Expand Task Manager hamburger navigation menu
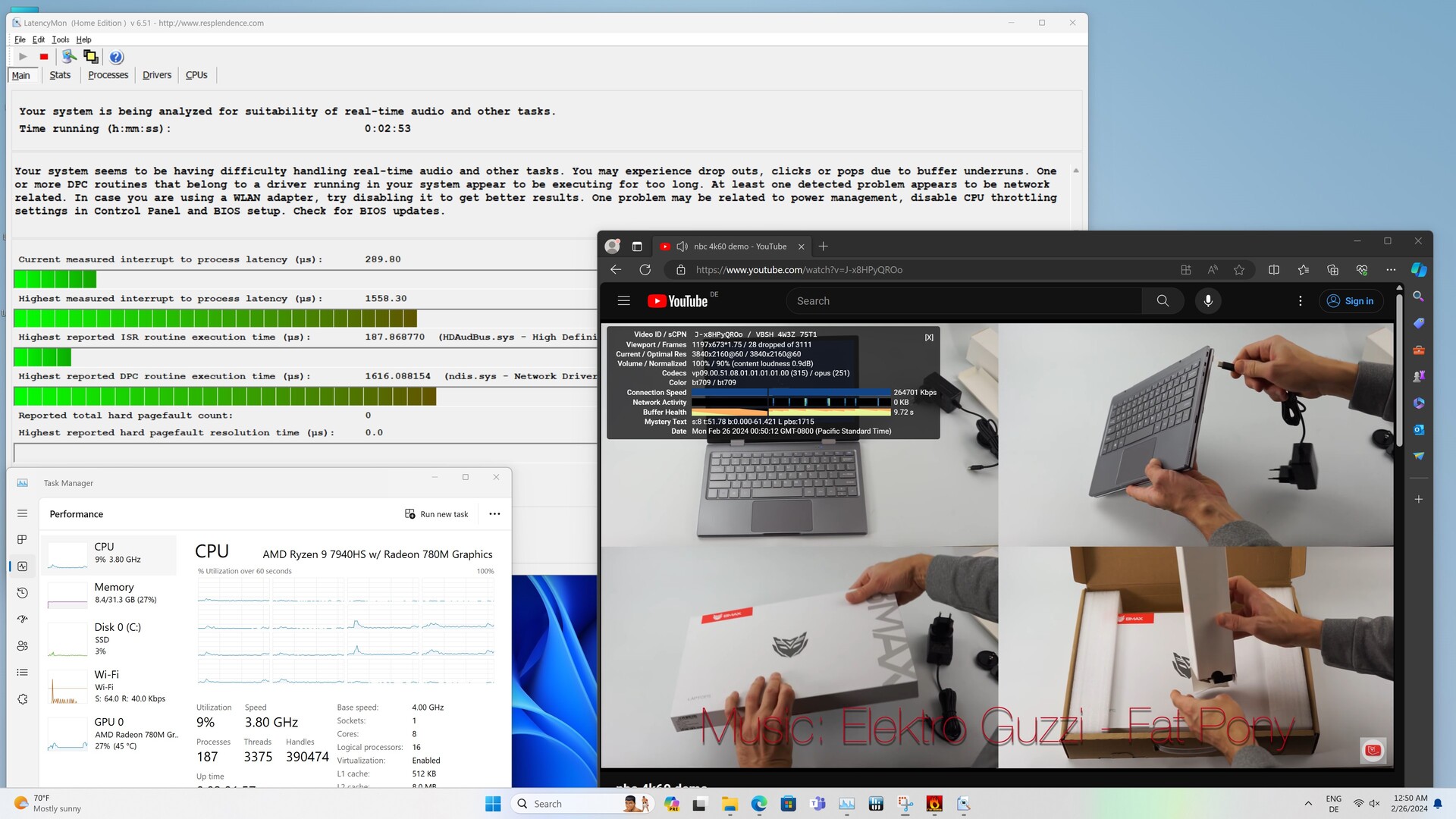The height and width of the screenshot is (819, 1456). coord(23,513)
